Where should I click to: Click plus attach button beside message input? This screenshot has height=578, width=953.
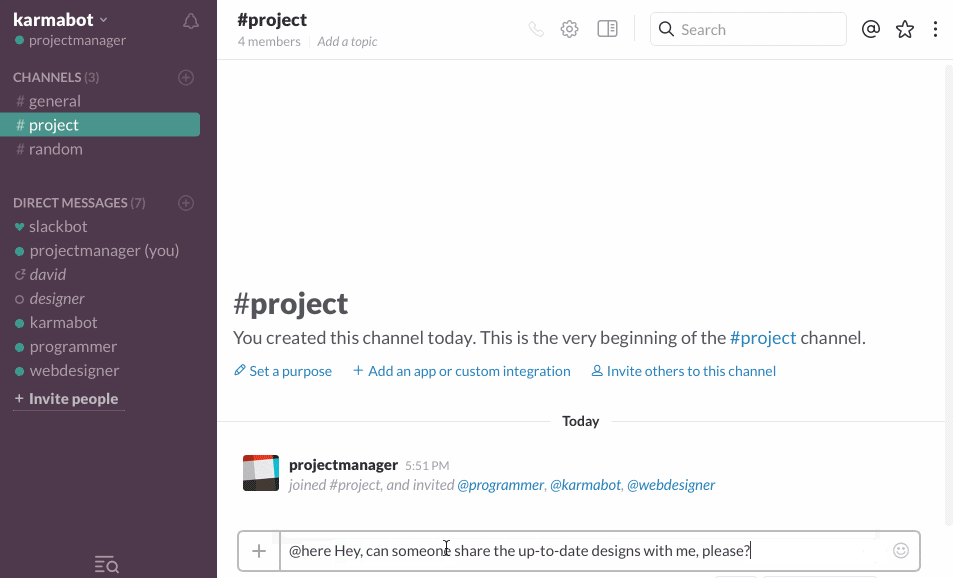click(x=259, y=551)
